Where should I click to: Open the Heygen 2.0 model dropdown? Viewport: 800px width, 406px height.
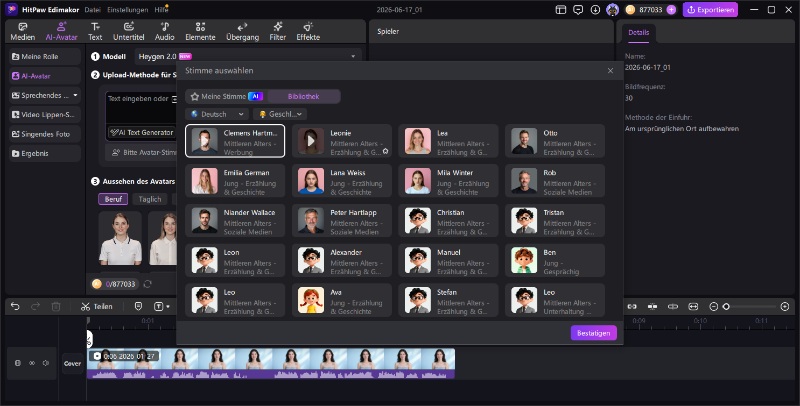(247, 57)
